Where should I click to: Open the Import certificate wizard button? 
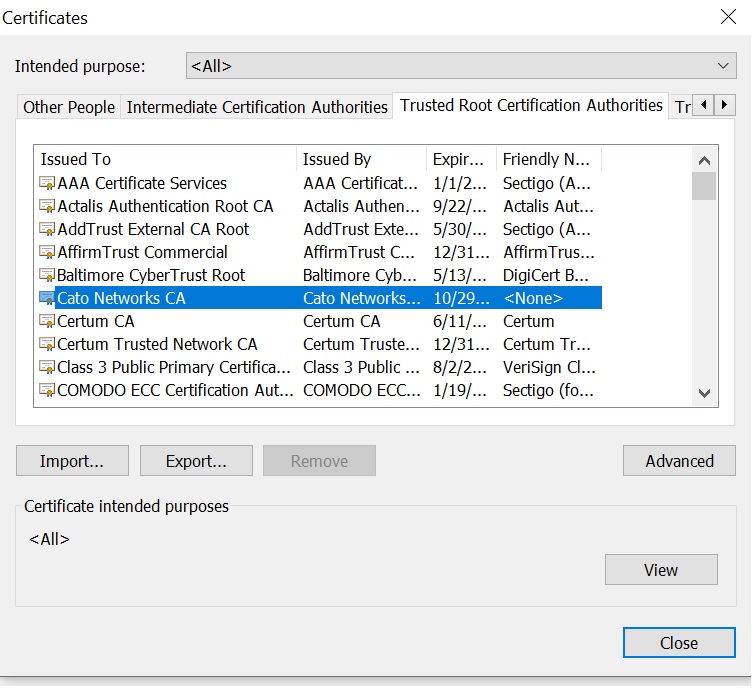(x=72, y=461)
